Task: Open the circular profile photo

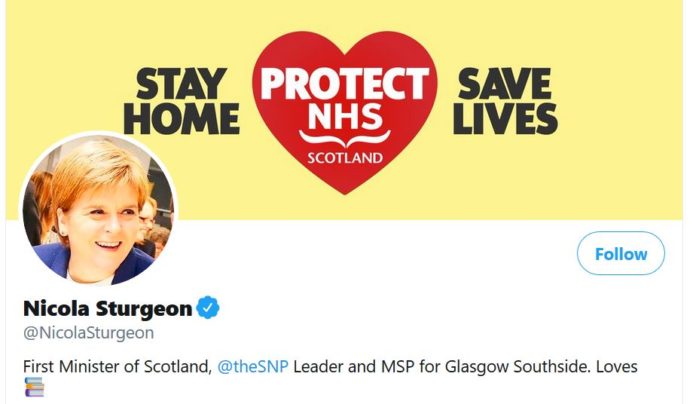Action: coord(98,210)
